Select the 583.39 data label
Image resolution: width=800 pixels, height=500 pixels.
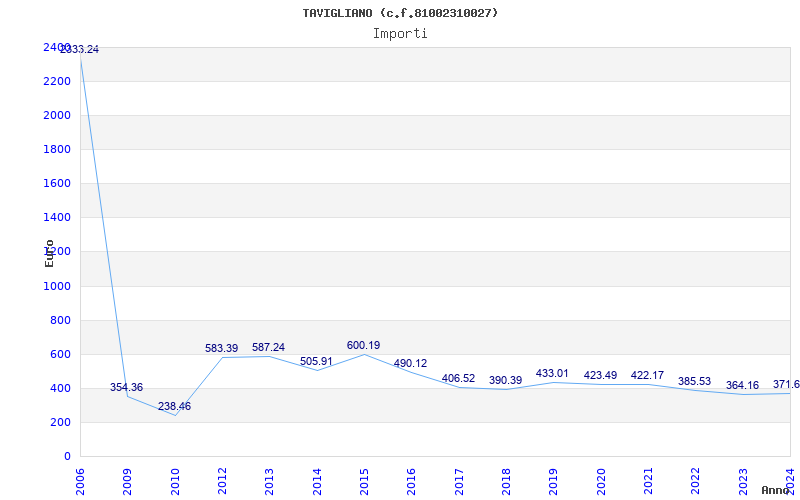coord(221,348)
